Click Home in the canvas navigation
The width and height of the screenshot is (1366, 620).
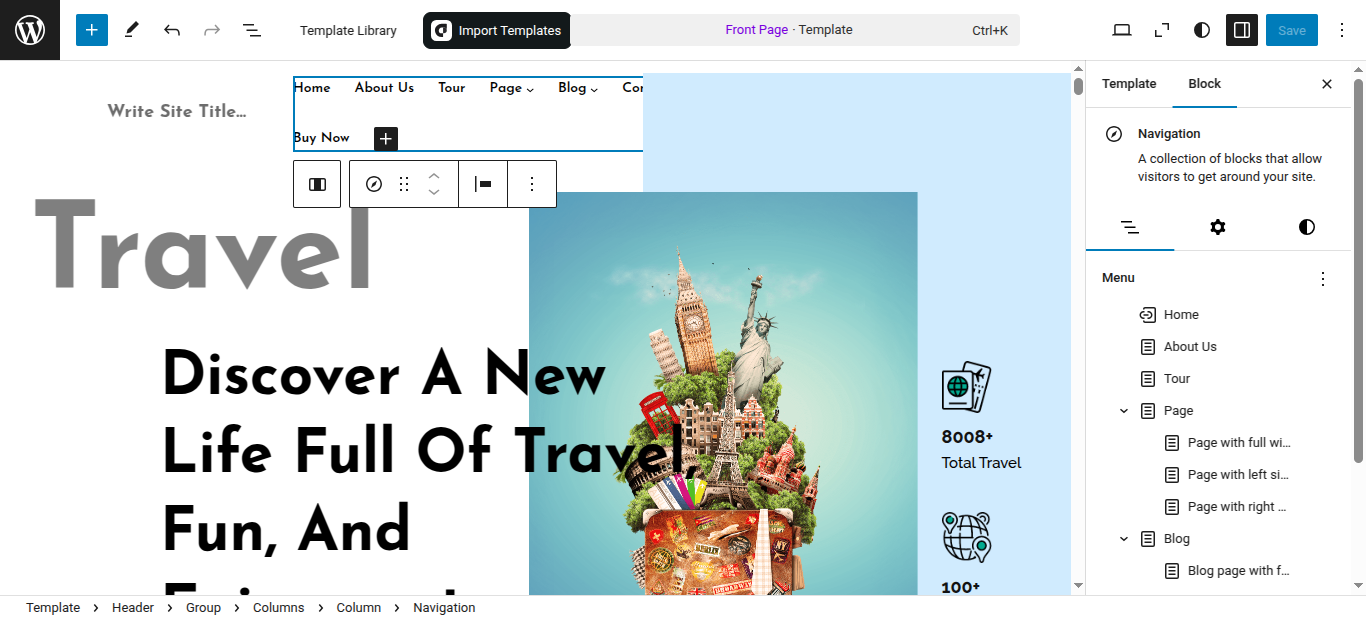pos(312,88)
